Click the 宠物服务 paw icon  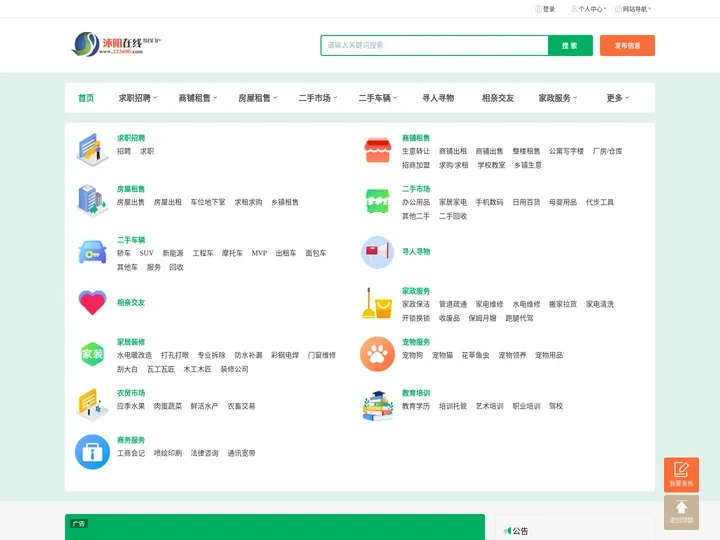[377, 354]
